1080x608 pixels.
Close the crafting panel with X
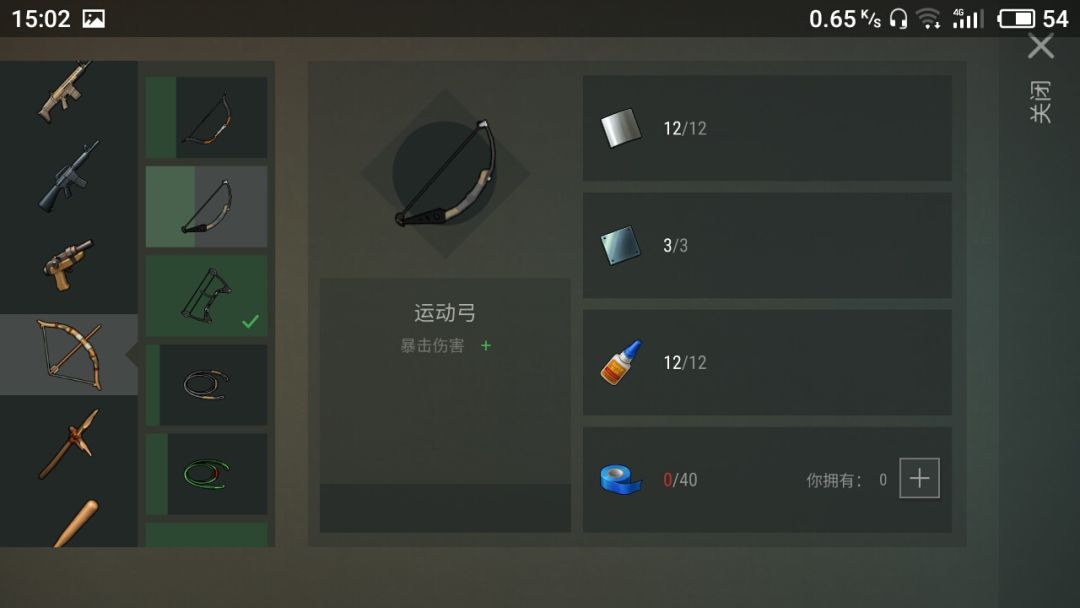(x=1041, y=47)
